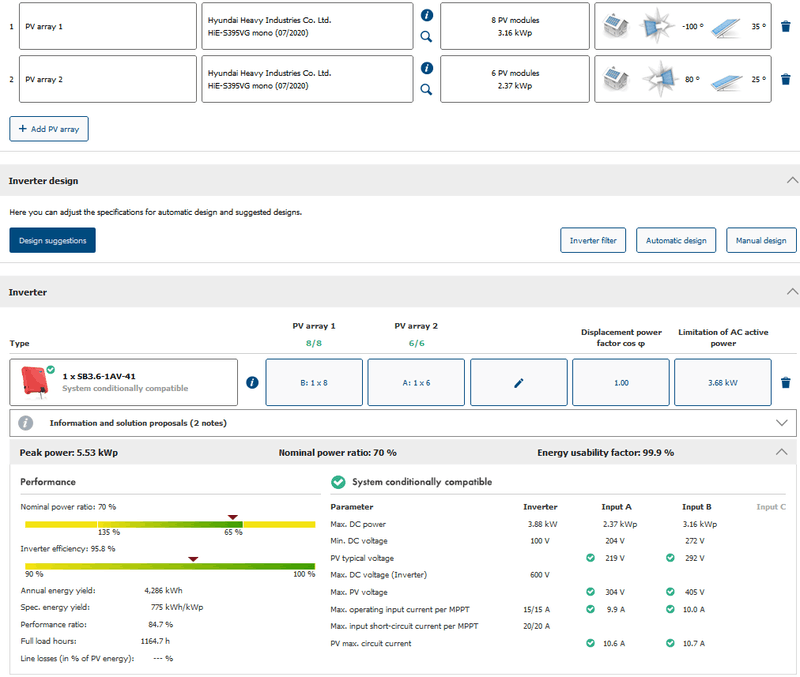The height and width of the screenshot is (677, 800).
Task: Expand Information and solution proposals notes
Action: click(782, 423)
